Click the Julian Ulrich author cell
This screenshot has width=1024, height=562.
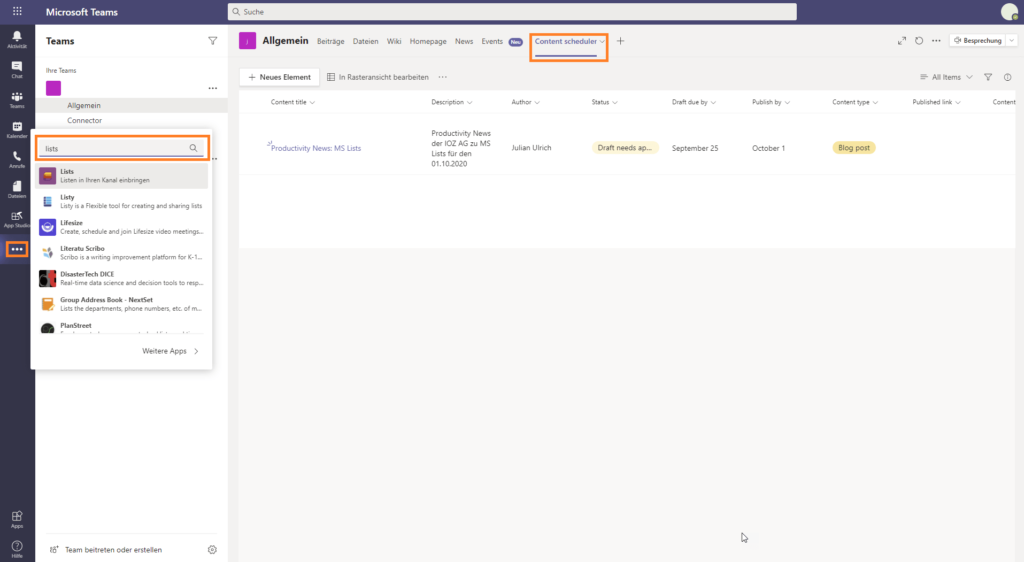[531, 148]
